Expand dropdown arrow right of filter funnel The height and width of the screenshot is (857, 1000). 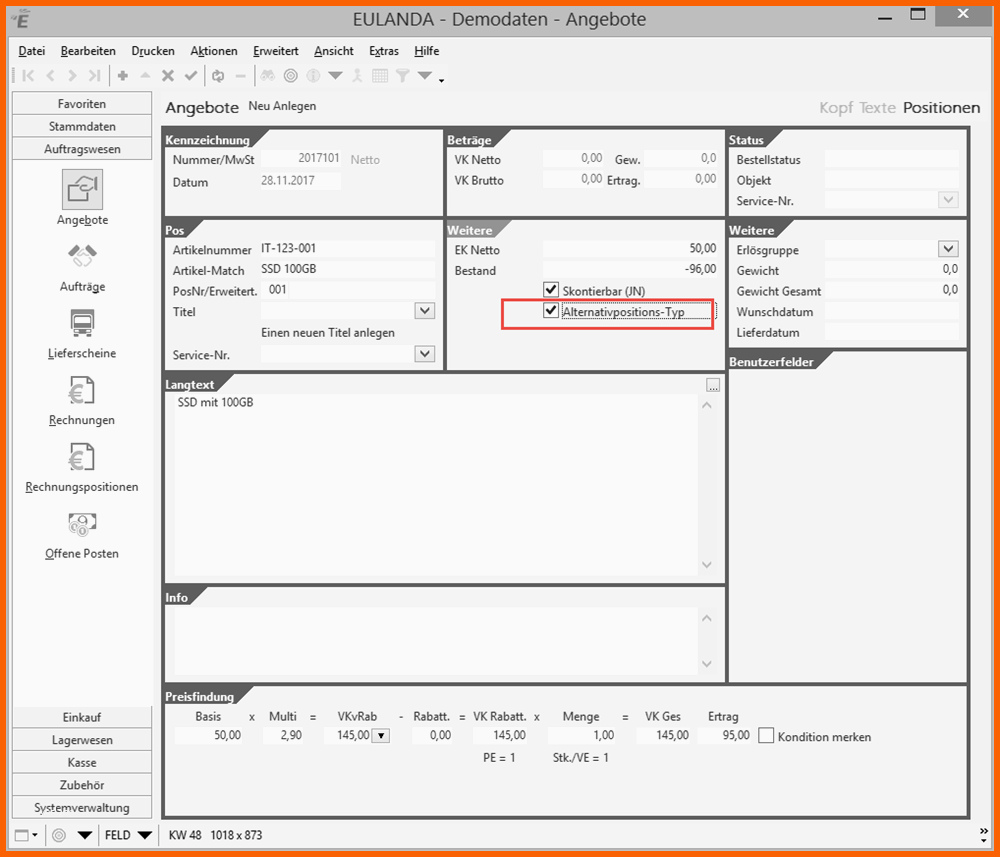click(425, 76)
